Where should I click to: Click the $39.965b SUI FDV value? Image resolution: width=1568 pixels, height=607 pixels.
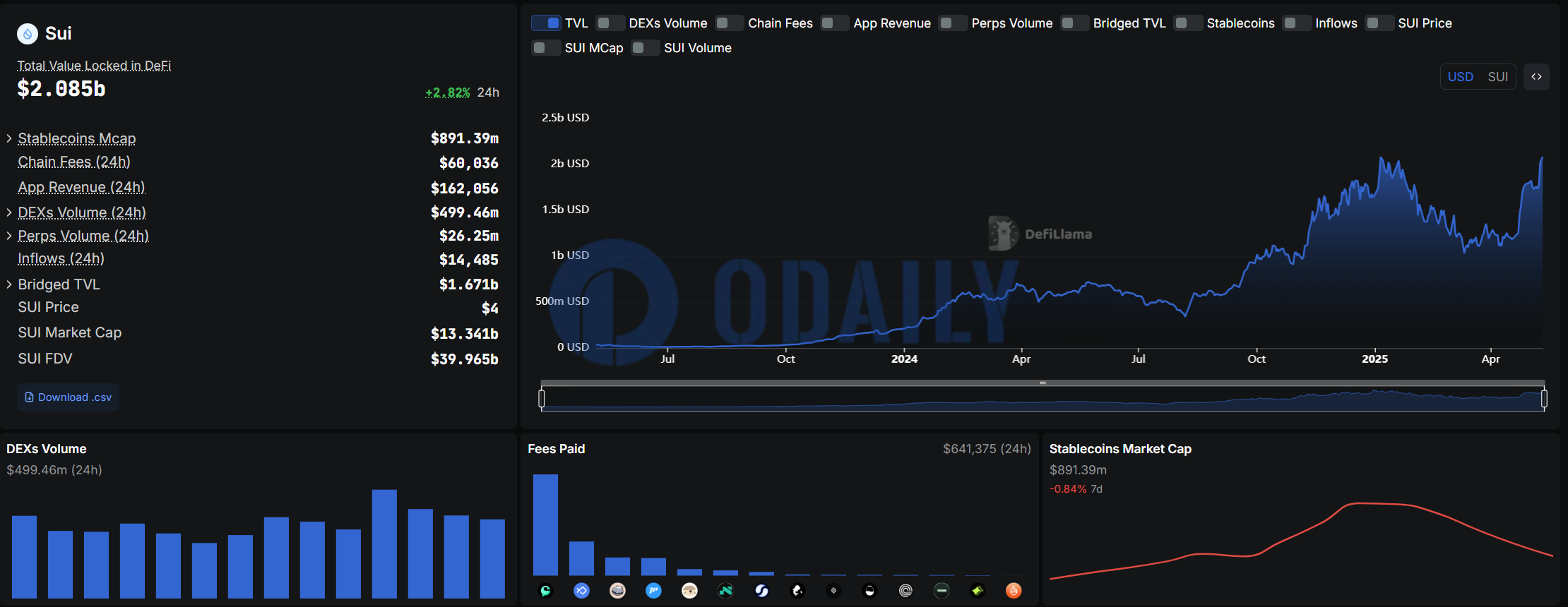click(x=465, y=359)
